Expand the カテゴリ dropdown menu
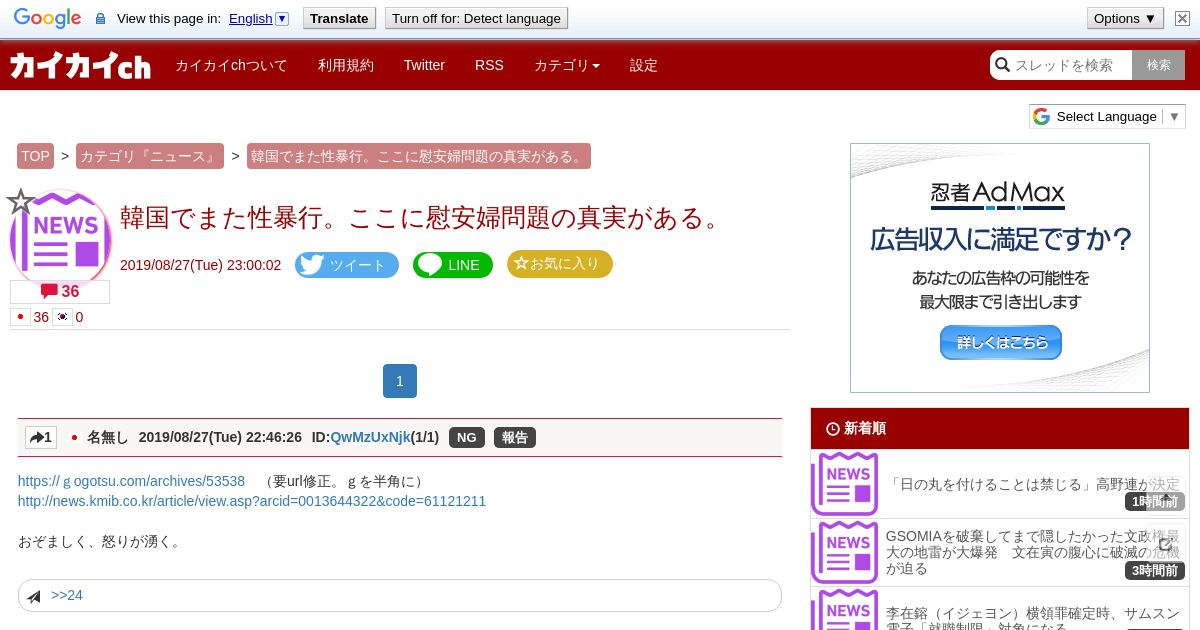 point(567,65)
